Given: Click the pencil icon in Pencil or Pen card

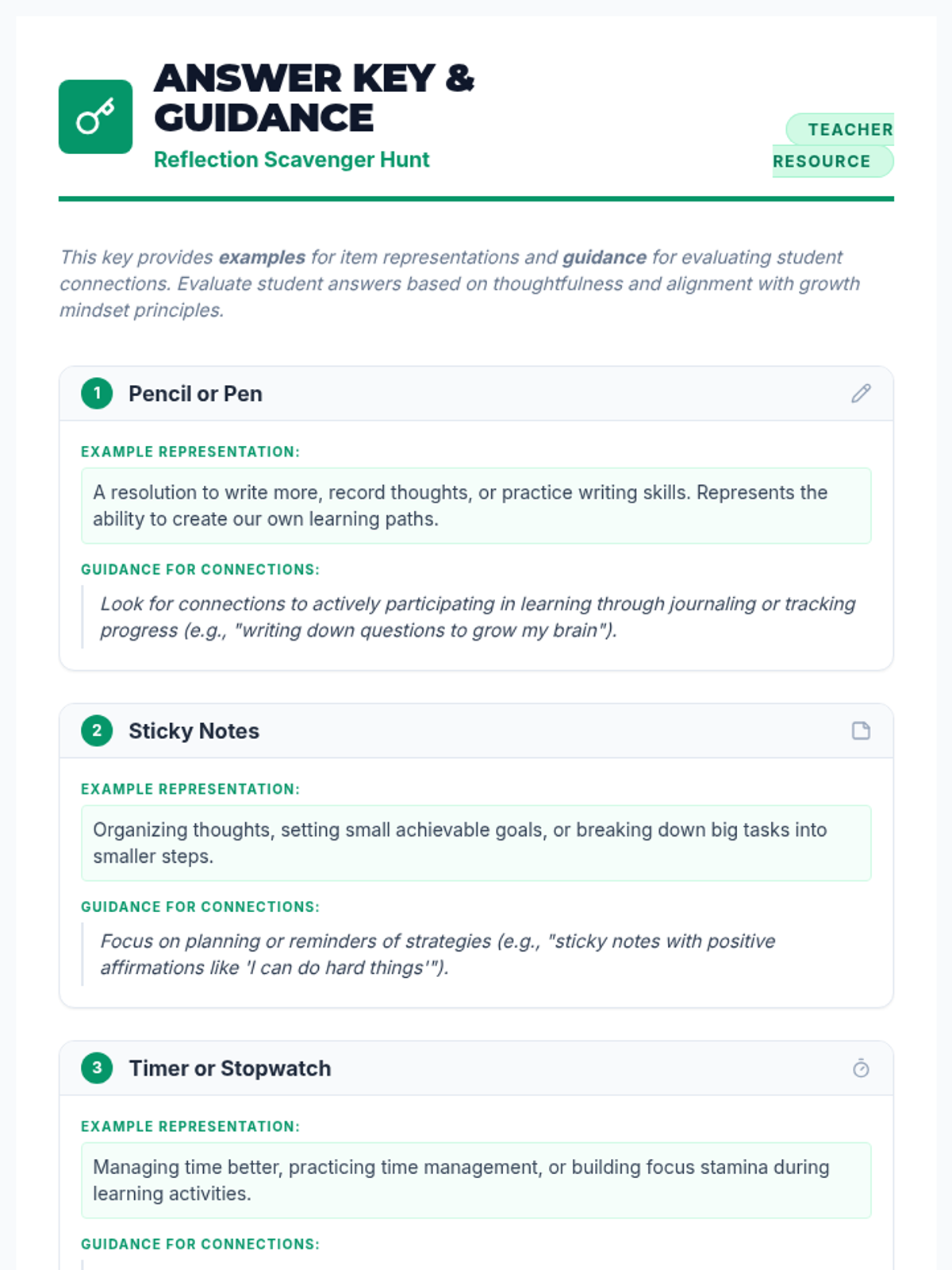Looking at the screenshot, I should [x=861, y=394].
